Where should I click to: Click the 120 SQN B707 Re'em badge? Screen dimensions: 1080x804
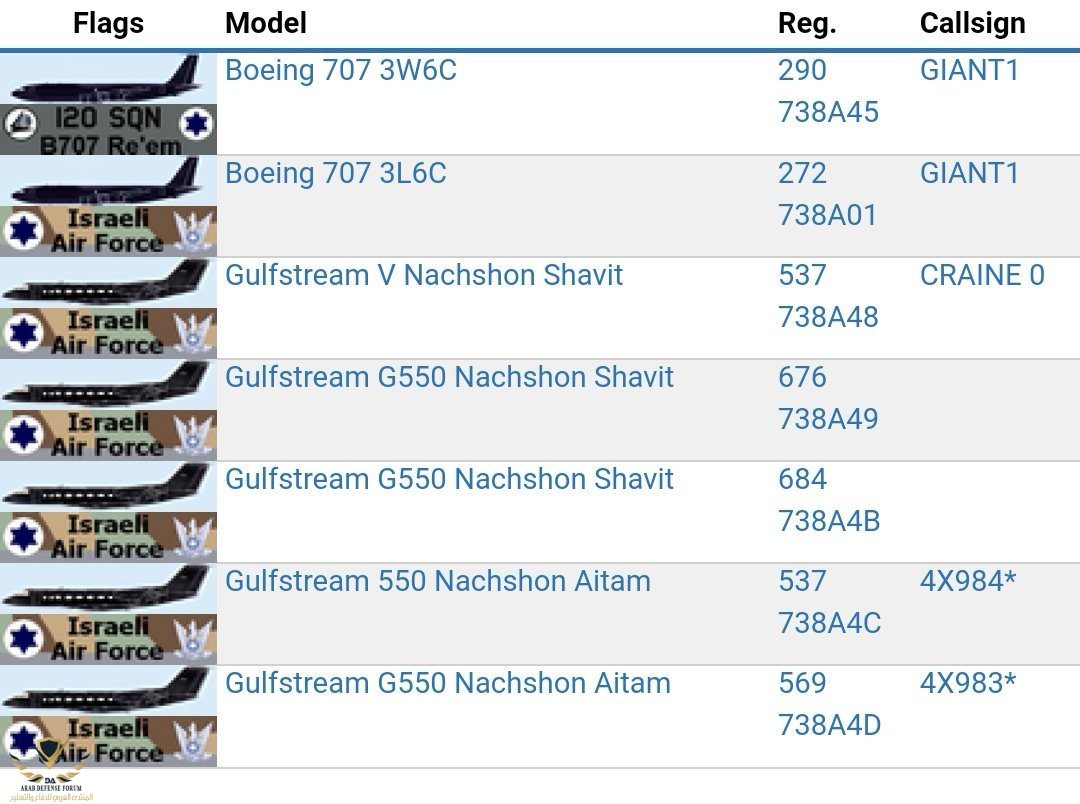click(x=108, y=130)
